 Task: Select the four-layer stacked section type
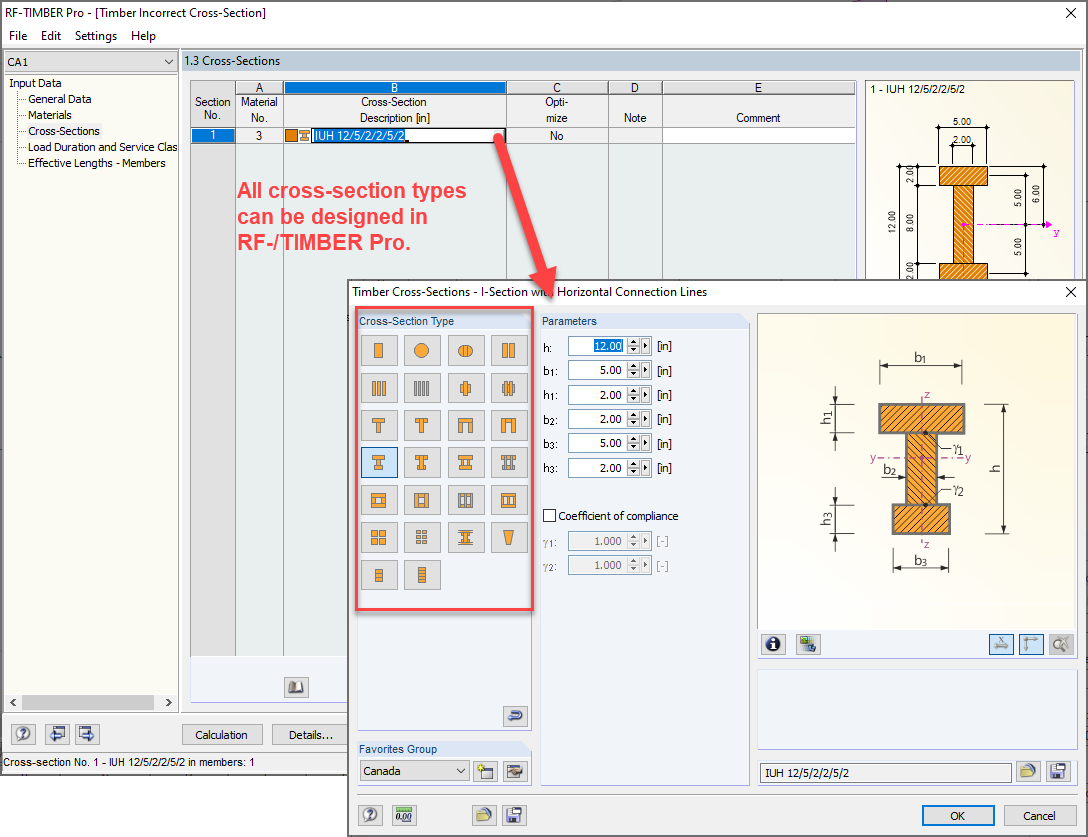[422, 575]
